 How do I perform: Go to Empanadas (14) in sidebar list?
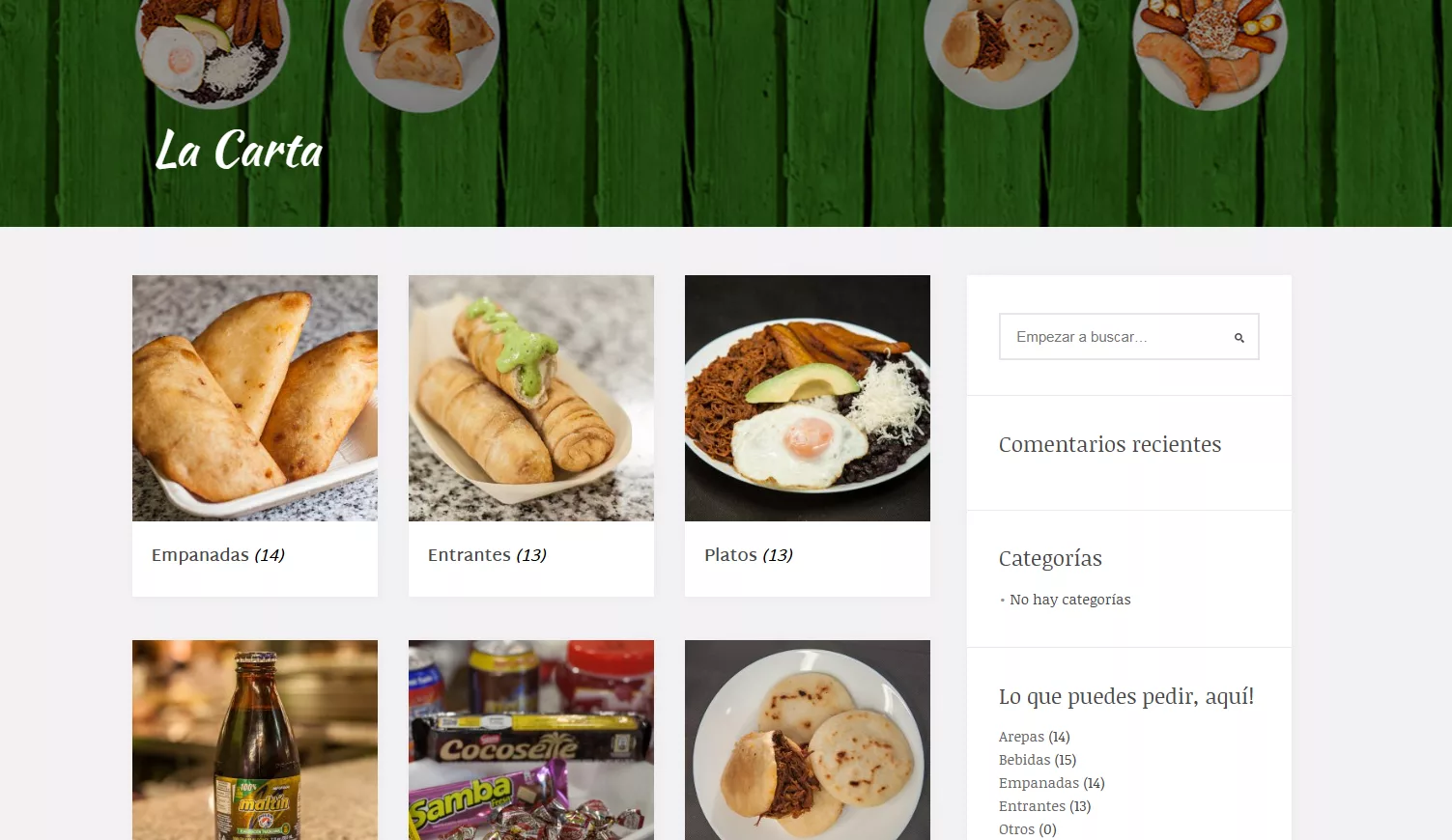[1052, 783]
